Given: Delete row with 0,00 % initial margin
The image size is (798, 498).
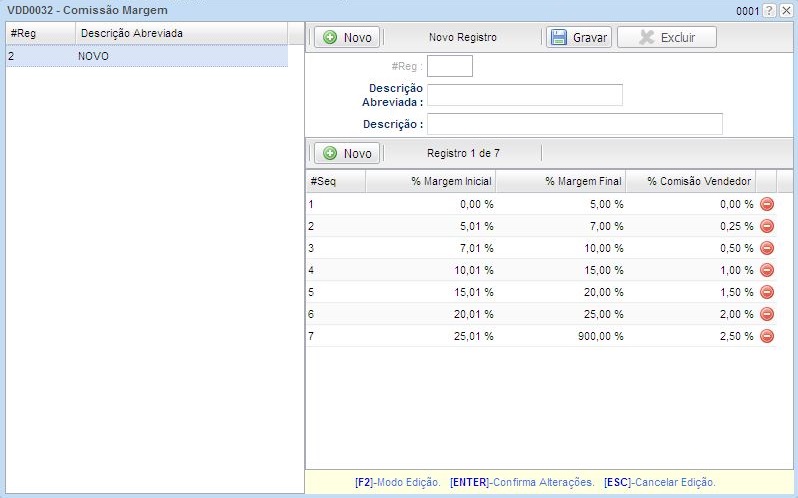Looking at the screenshot, I should 767,204.
